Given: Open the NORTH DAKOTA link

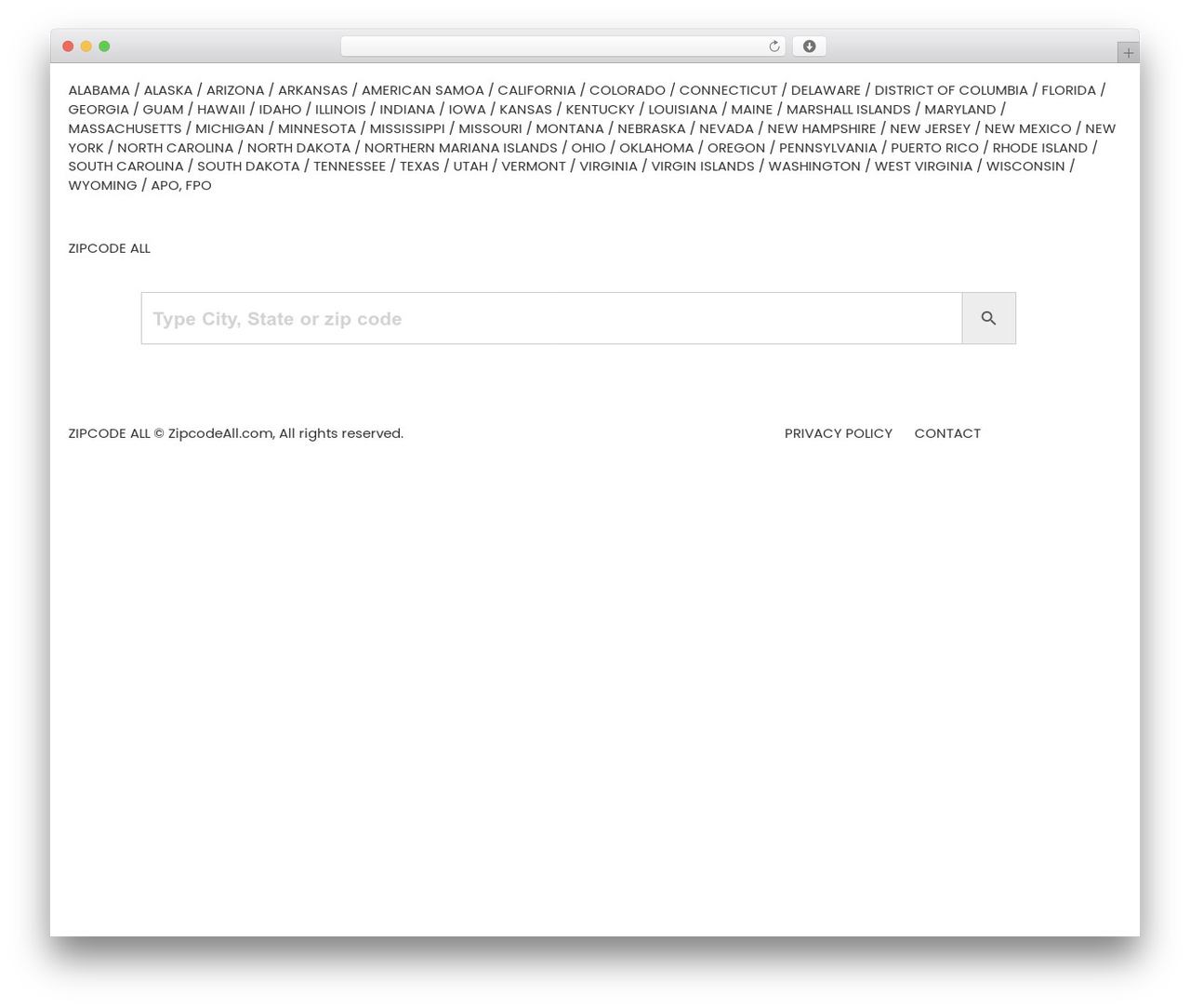Looking at the screenshot, I should (x=298, y=148).
